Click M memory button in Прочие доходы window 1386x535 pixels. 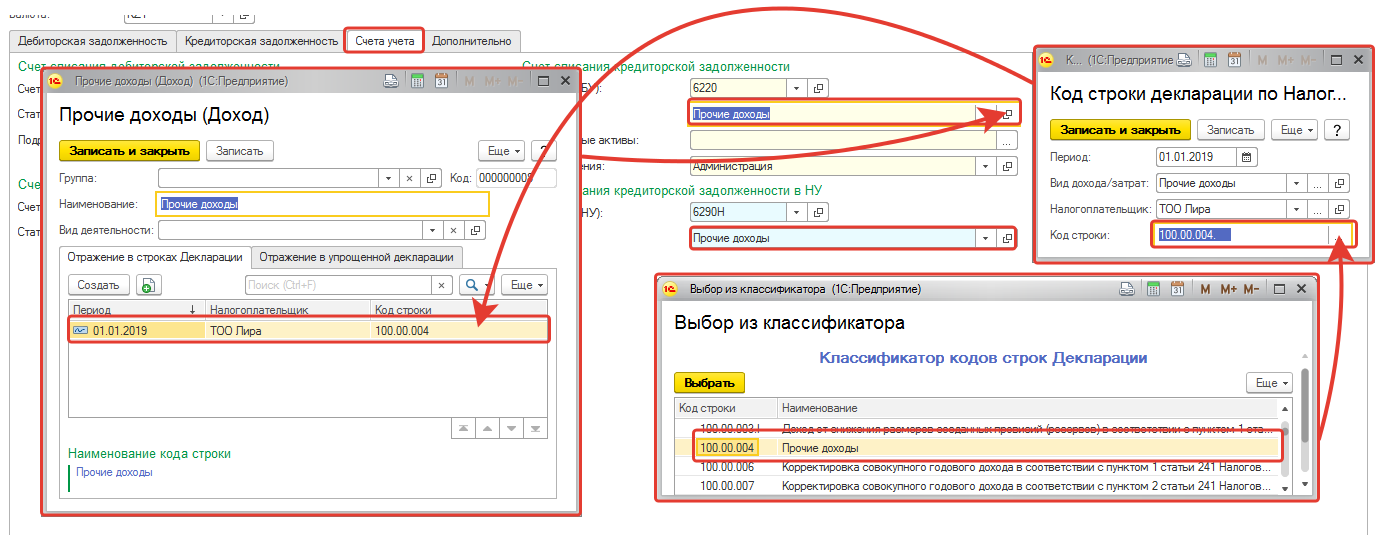coord(469,81)
